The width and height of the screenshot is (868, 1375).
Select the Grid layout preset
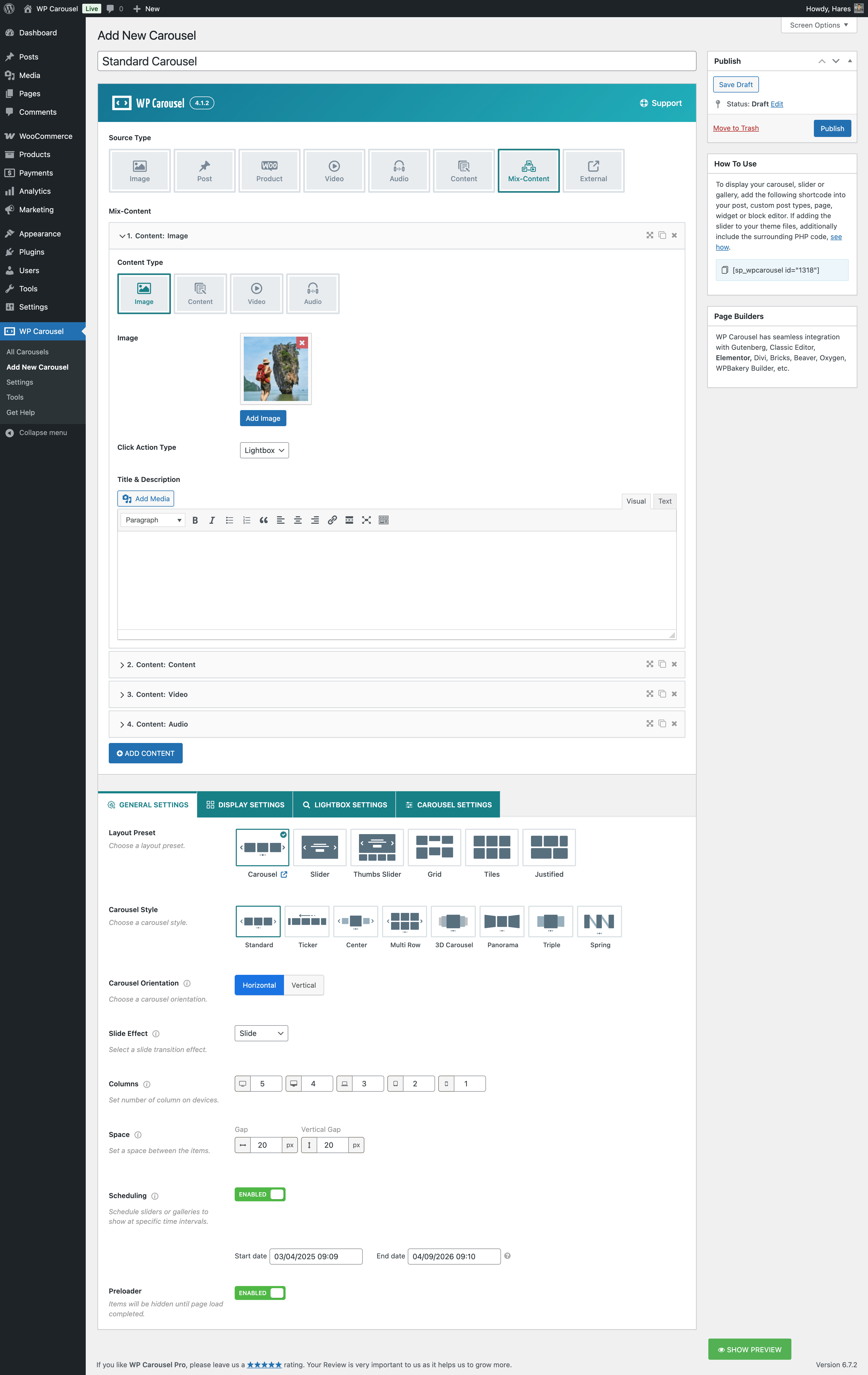click(434, 848)
